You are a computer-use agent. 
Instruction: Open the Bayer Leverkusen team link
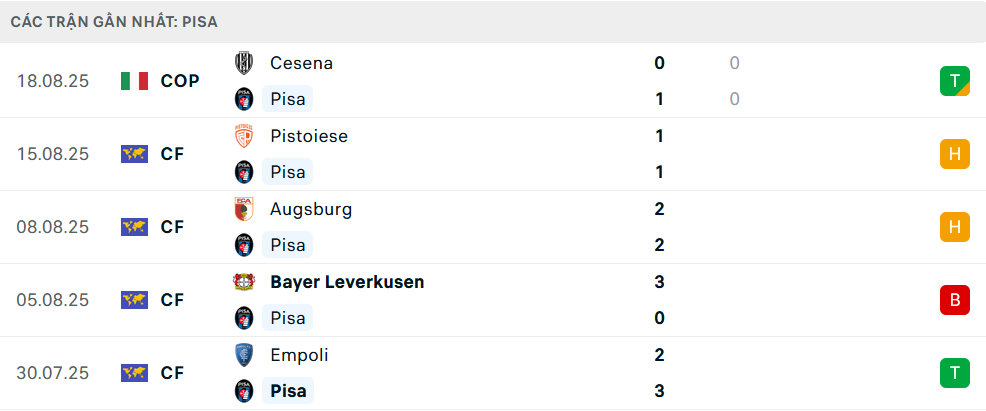click(347, 282)
